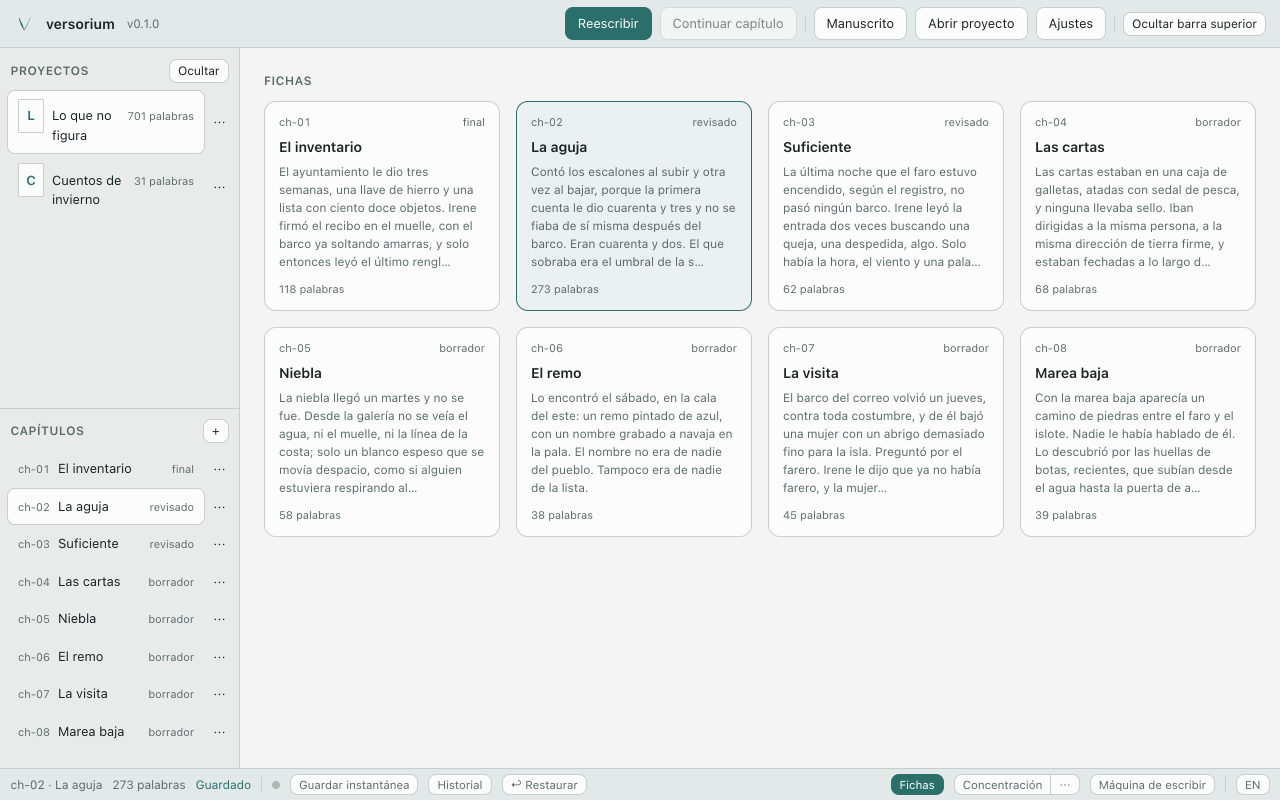The height and width of the screenshot is (800, 1280).
Task: Open options menu for Lo que no figura
Action: 220,123
